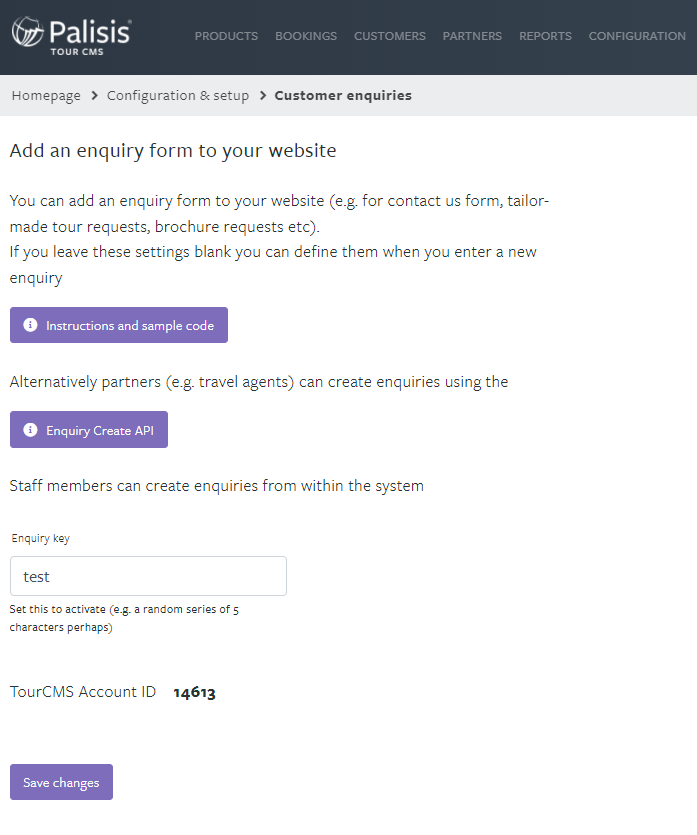Navigate to the Homepage breadcrumb link
Viewport: 697px width, 835px height.
(x=46, y=96)
